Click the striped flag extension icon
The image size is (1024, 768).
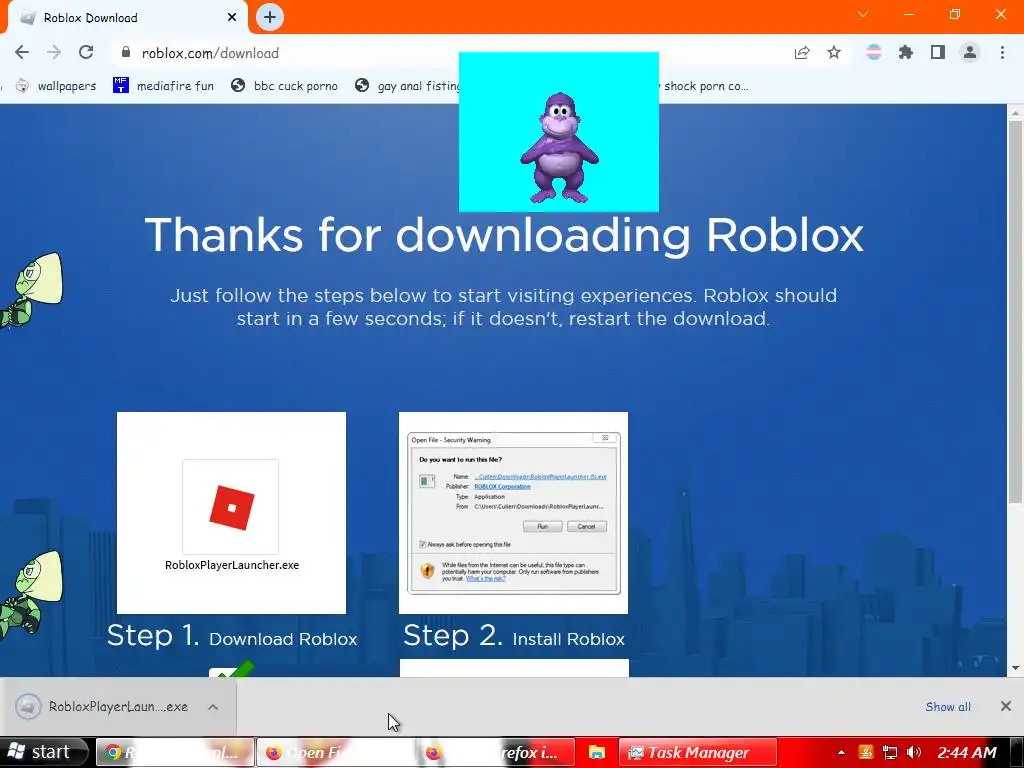point(874,52)
